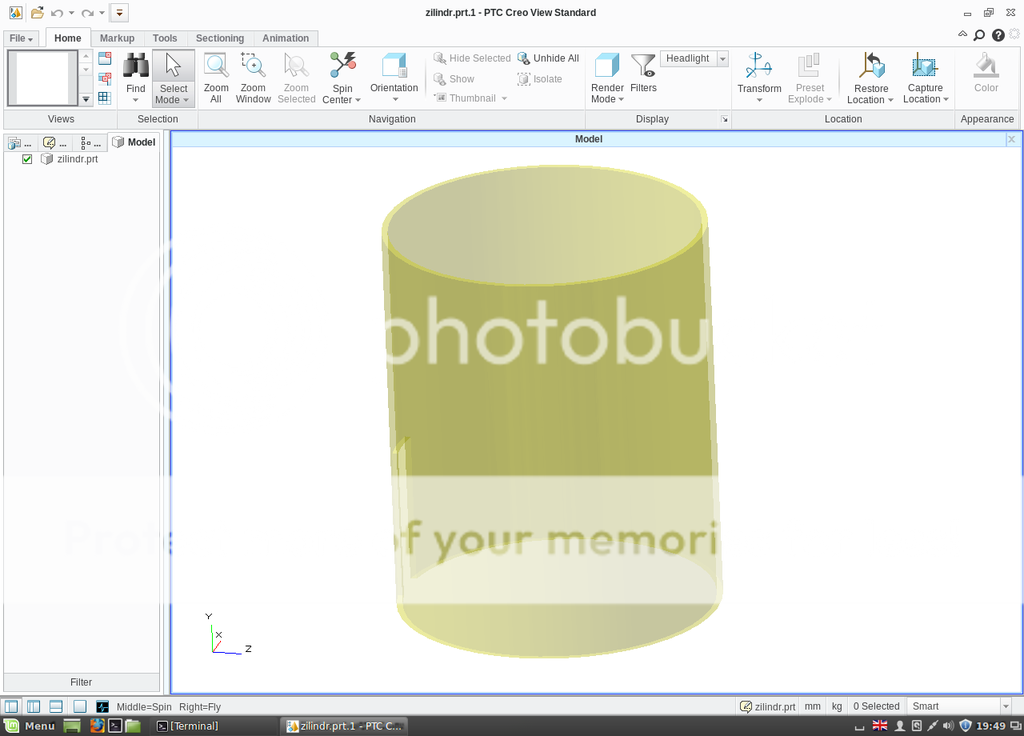Click the mm units field in status bar

[x=812, y=707]
